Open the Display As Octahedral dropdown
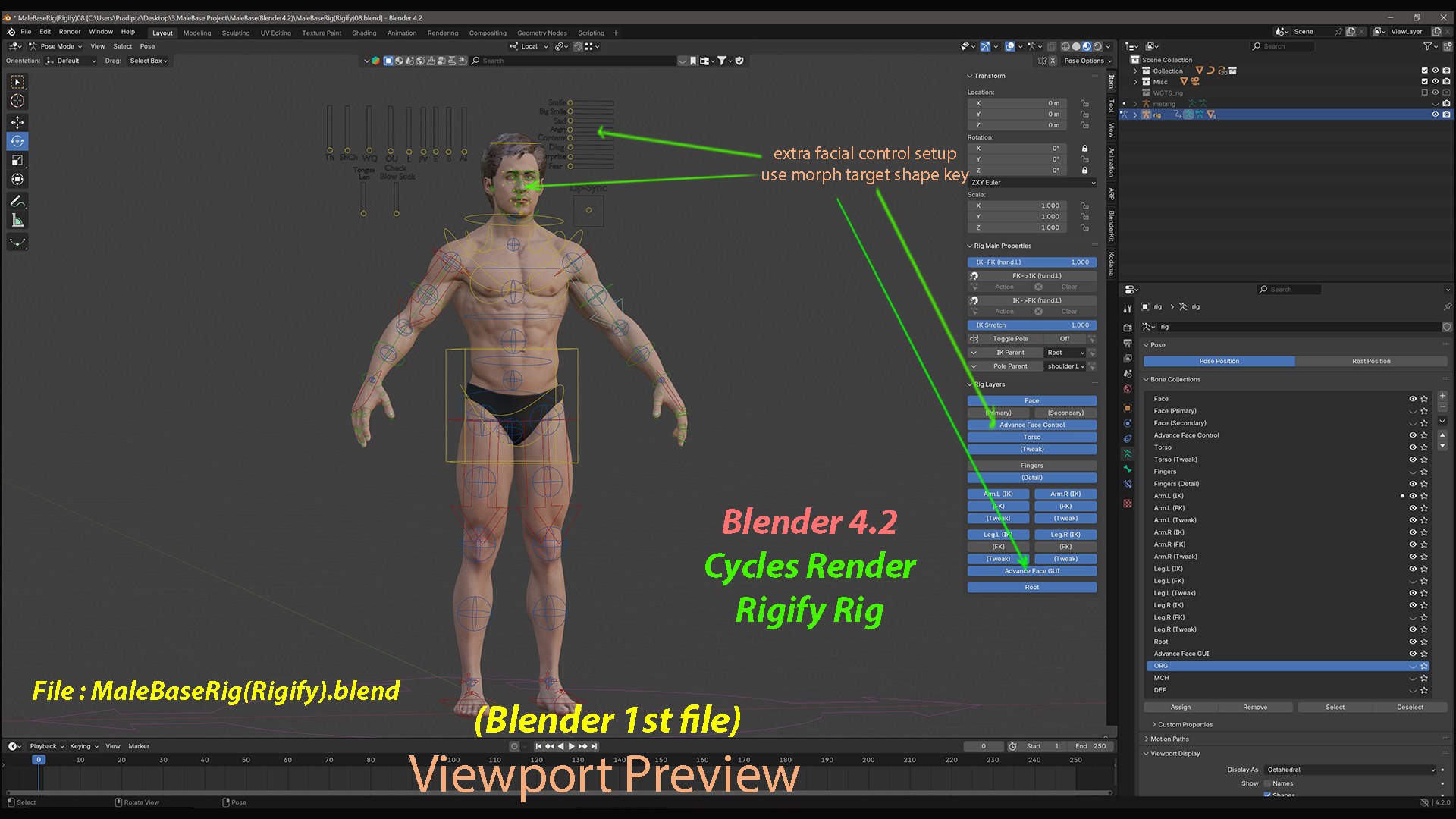1456x819 pixels. pos(1351,770)
